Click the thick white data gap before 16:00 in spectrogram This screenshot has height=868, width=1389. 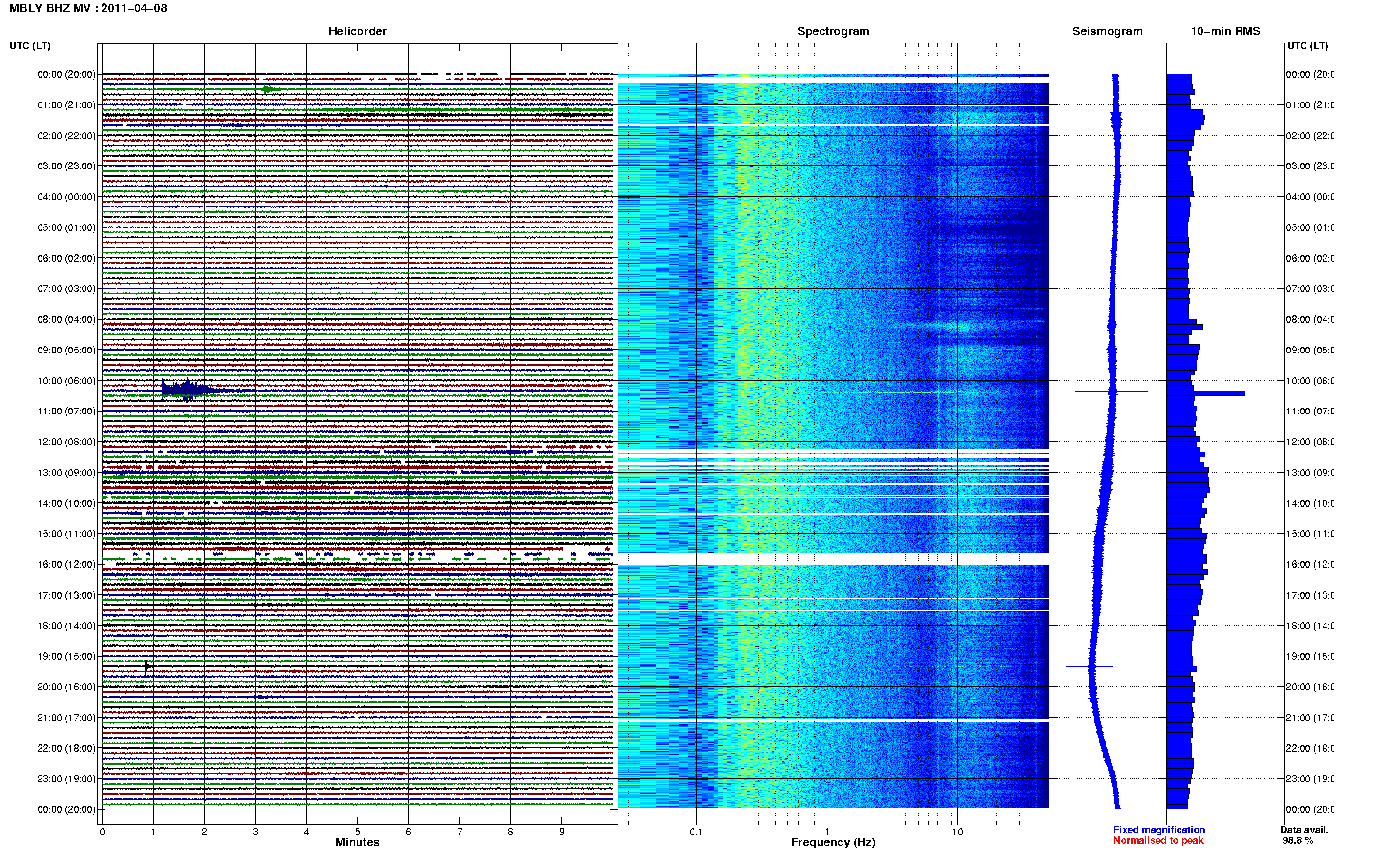(x=833, y=558)
